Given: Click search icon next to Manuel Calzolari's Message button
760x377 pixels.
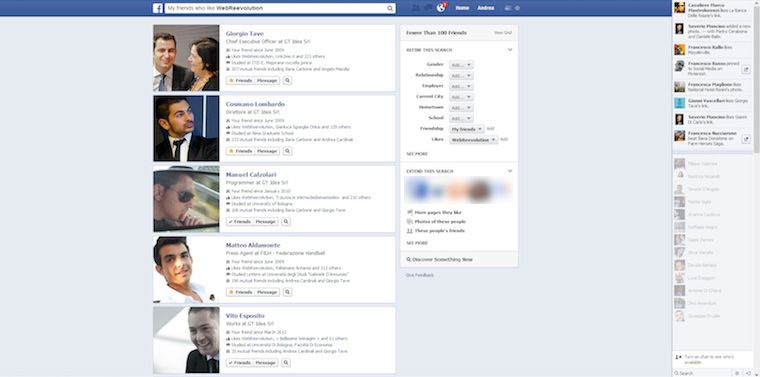Looking at the screenshot, I should coord(286,221).
